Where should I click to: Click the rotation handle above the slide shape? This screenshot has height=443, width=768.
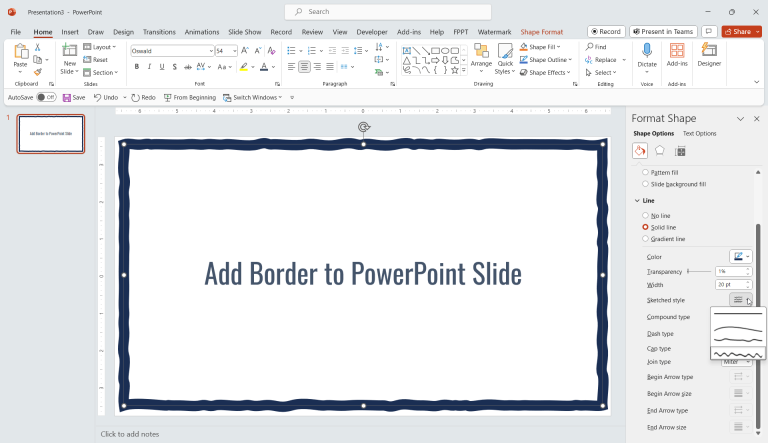364,127
